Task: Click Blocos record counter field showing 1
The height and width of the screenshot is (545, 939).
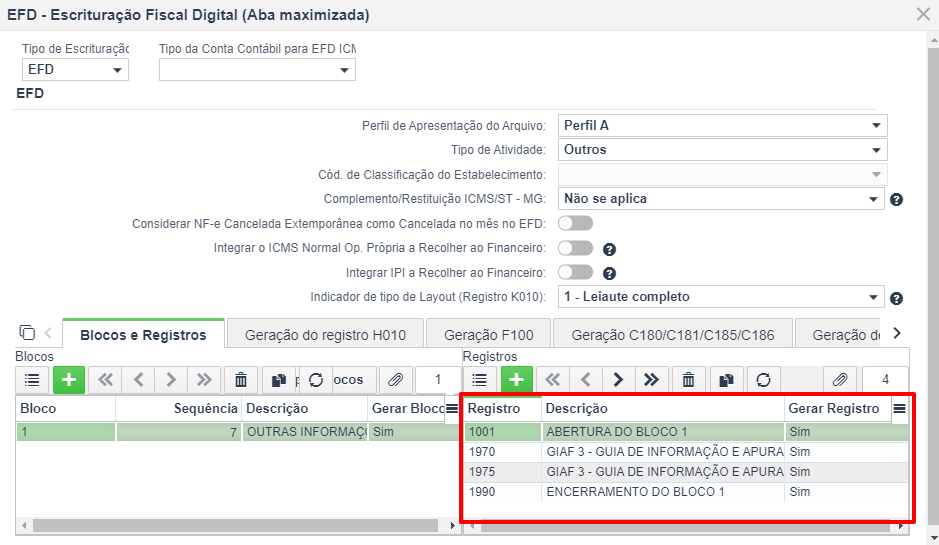Action: (438, 380)
